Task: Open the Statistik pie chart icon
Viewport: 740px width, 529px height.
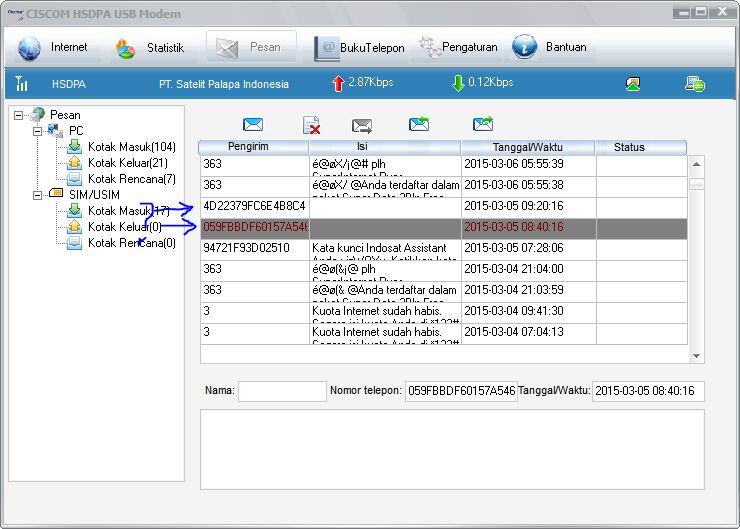Action: (125, 49)
